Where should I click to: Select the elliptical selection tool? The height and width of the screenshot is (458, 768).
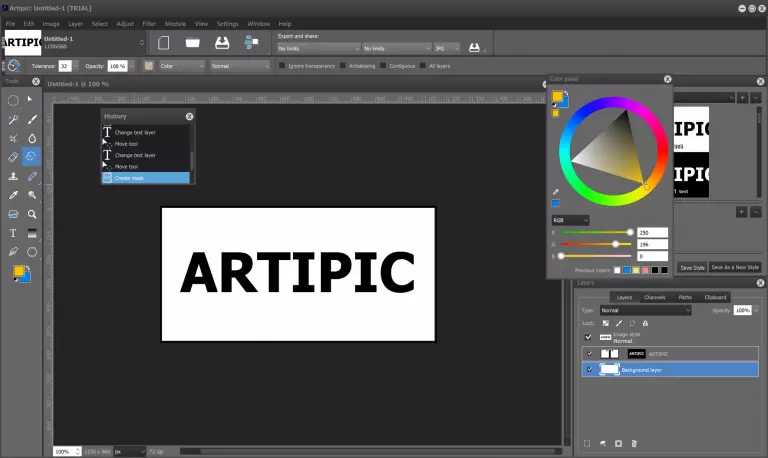click(x=13, y=100)
